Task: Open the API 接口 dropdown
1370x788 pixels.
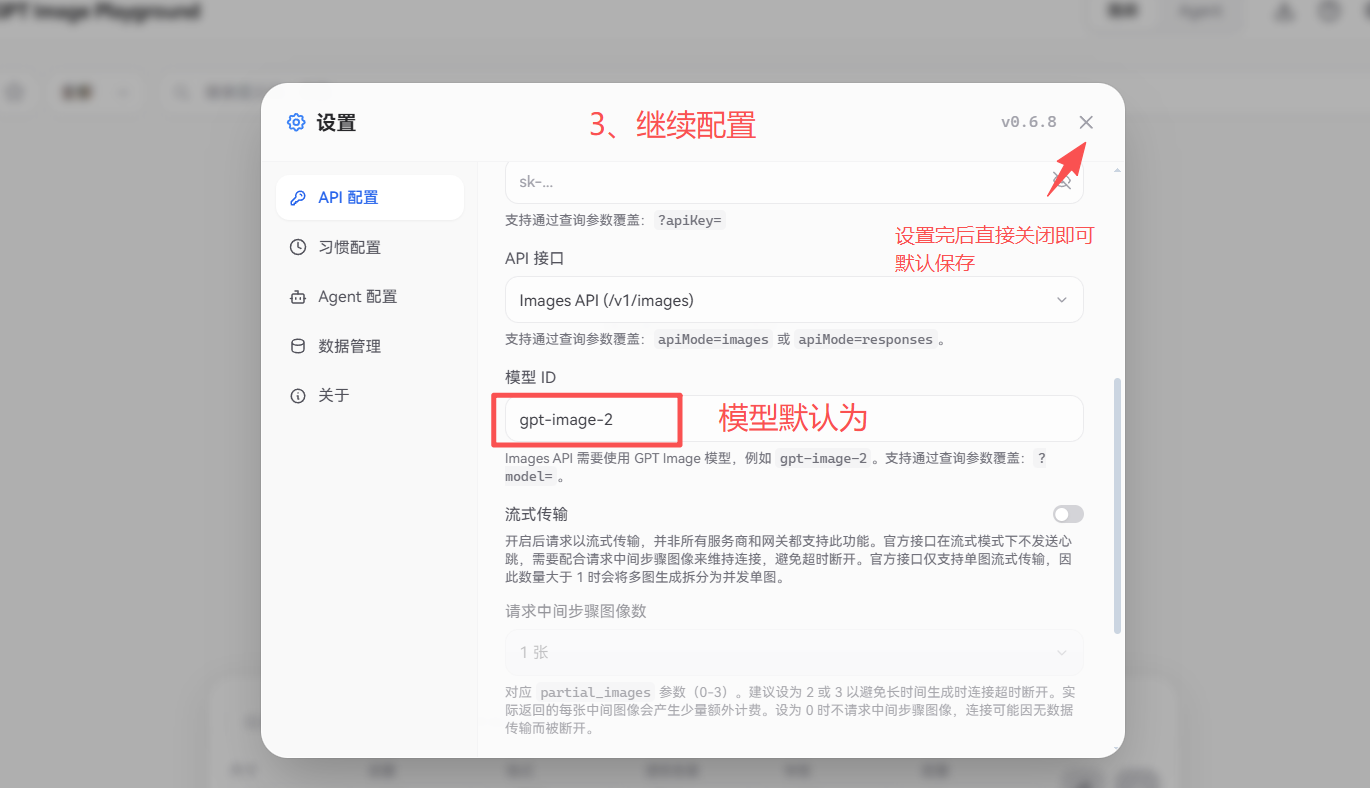Action: coord(794,300)
